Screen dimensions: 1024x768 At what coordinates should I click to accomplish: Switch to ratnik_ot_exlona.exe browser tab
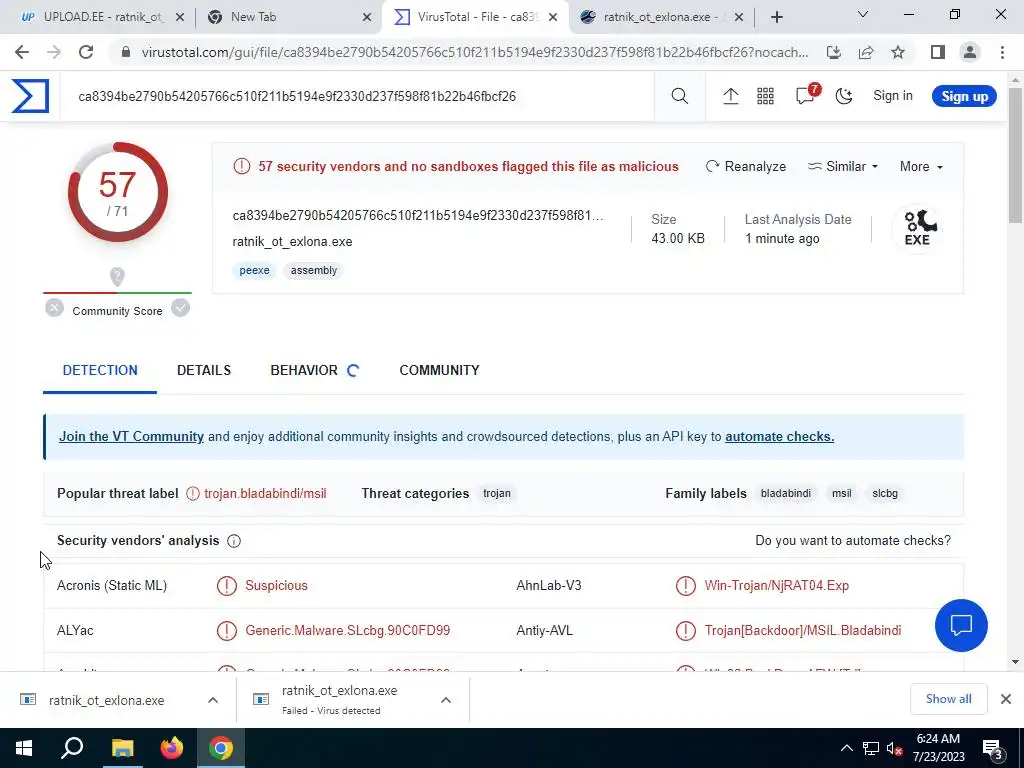[x=661, y=18]
